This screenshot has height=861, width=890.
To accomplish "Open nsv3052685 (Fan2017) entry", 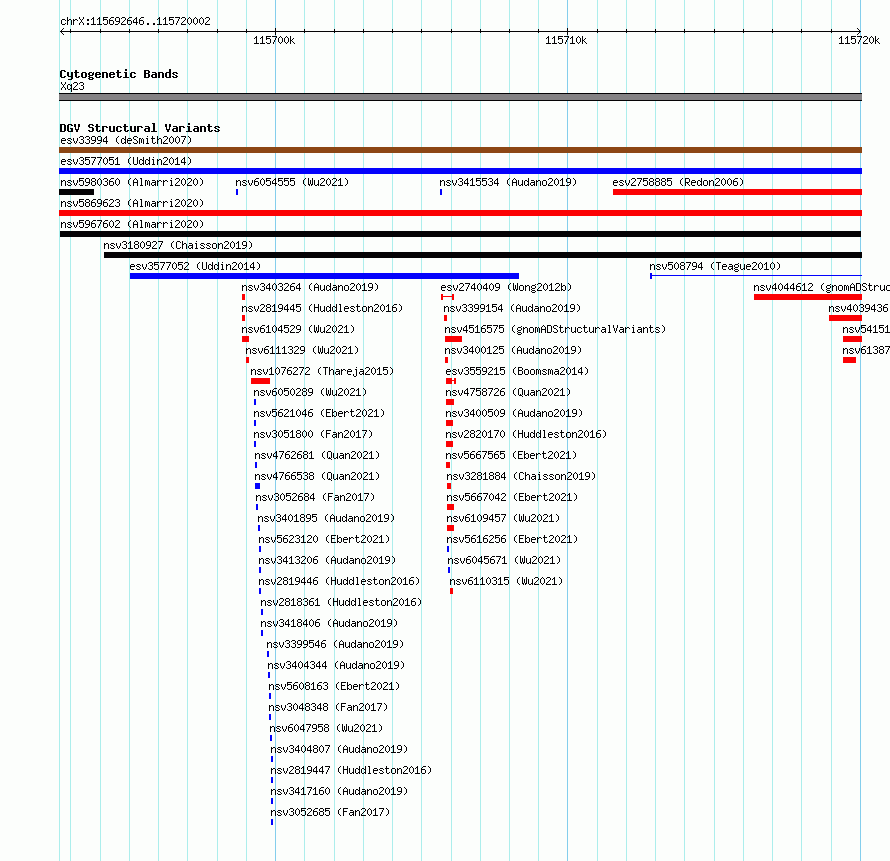I will (330, 812).
